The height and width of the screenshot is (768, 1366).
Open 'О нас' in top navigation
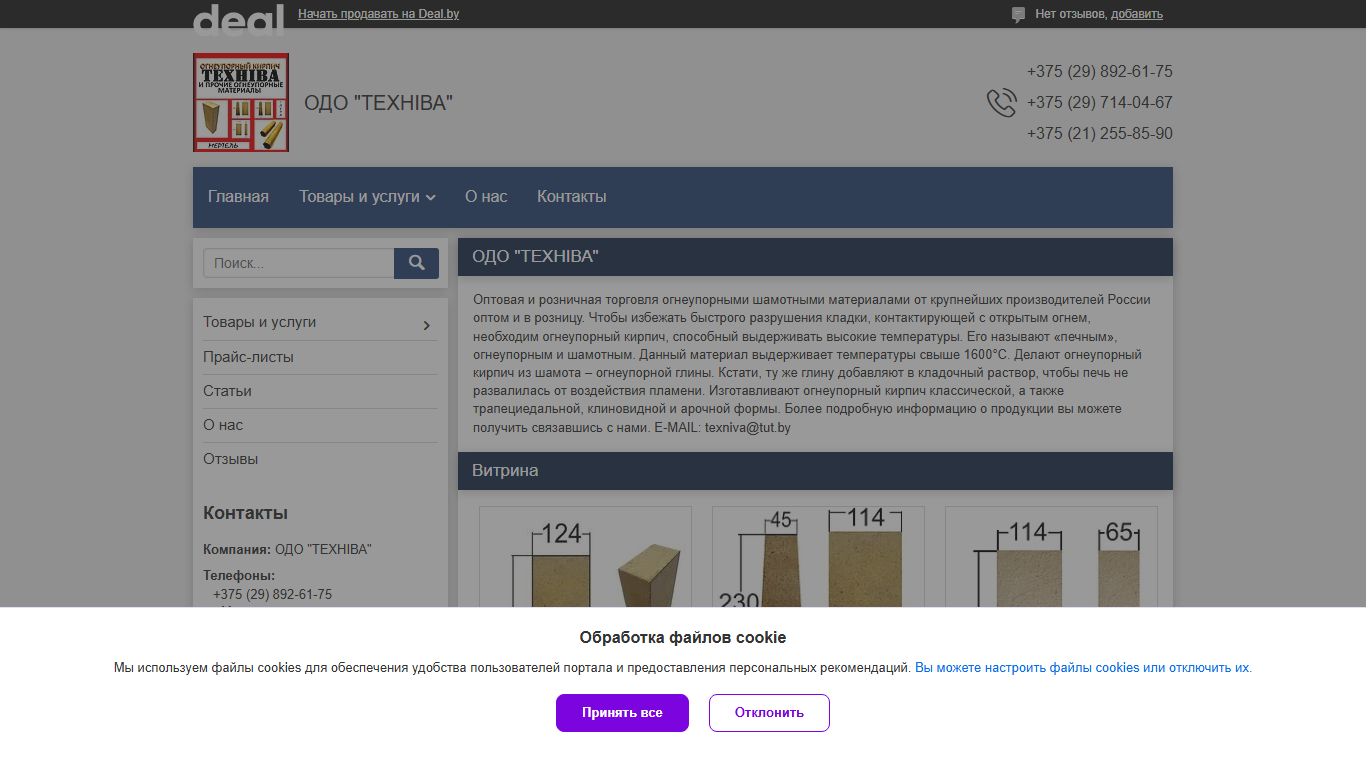pyautogui.click(x=486, y=197)
